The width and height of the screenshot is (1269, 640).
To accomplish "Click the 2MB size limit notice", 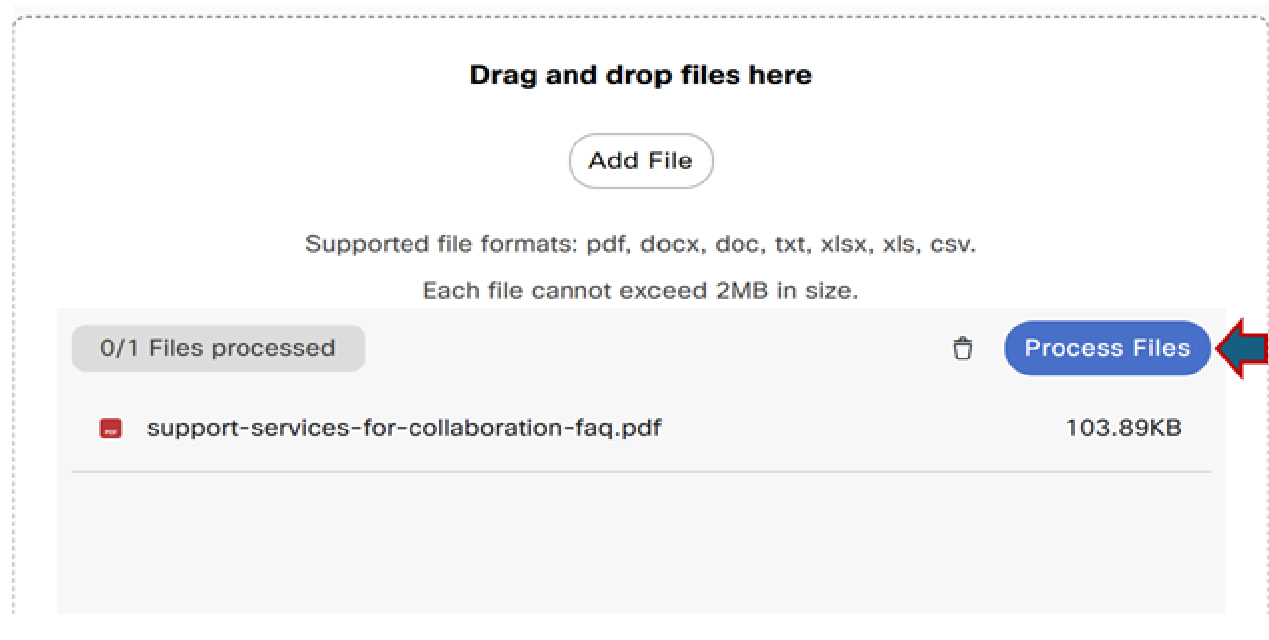I will coord(641,291).
